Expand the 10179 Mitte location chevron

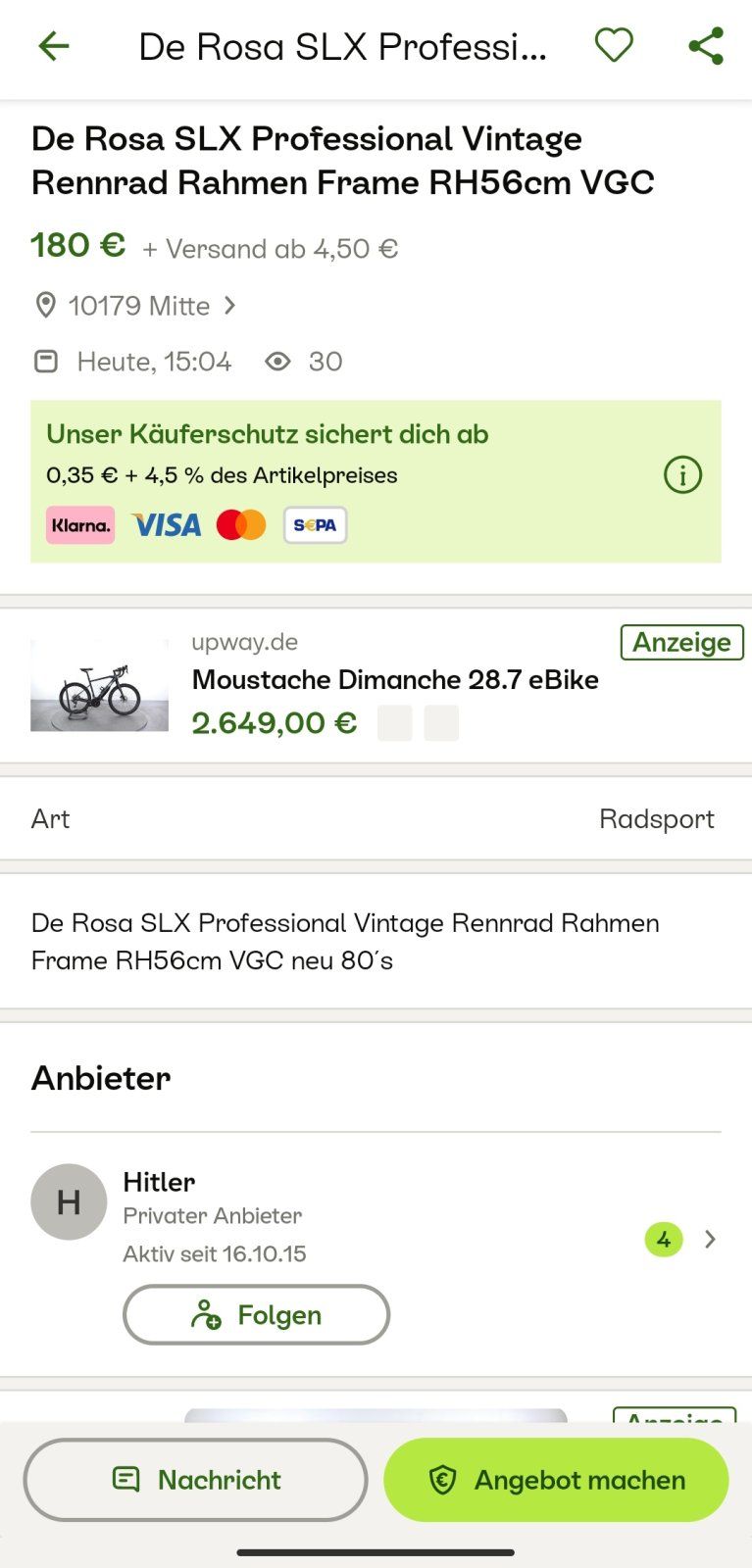[x=230, y=306]
